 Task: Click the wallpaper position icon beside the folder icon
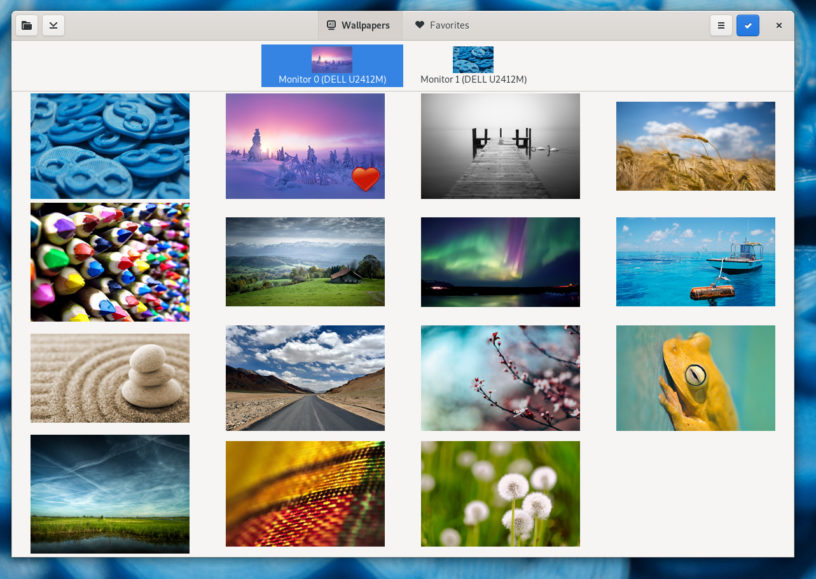(54, 25)
